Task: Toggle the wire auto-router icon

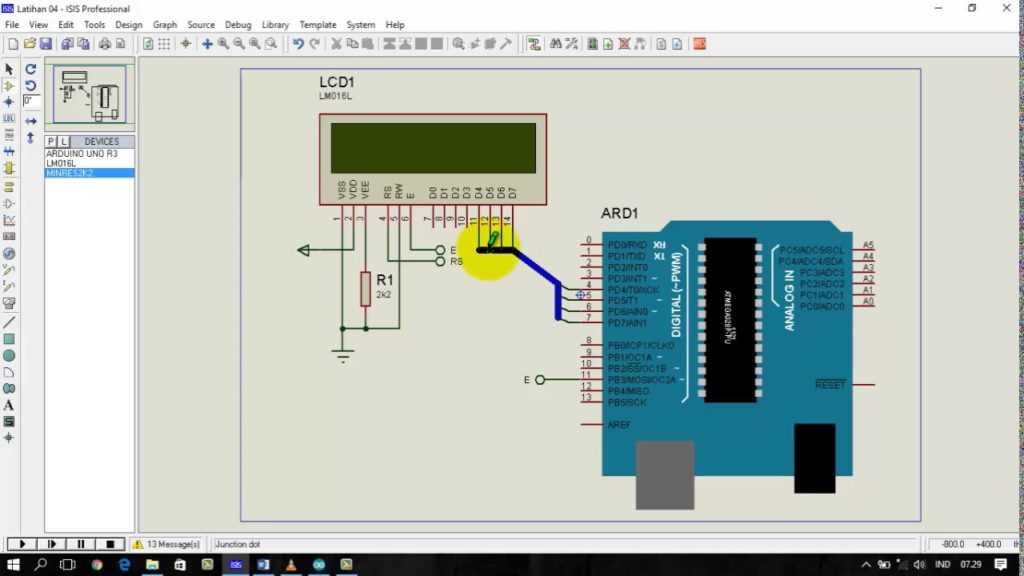Action: tap(534, 44)
